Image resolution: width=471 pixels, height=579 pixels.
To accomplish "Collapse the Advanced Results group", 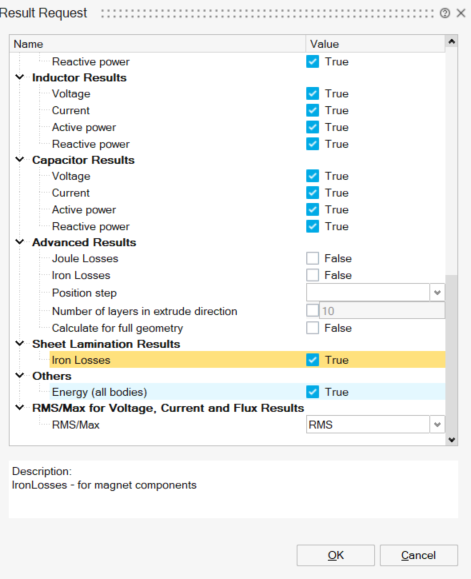I will (20, 242).
